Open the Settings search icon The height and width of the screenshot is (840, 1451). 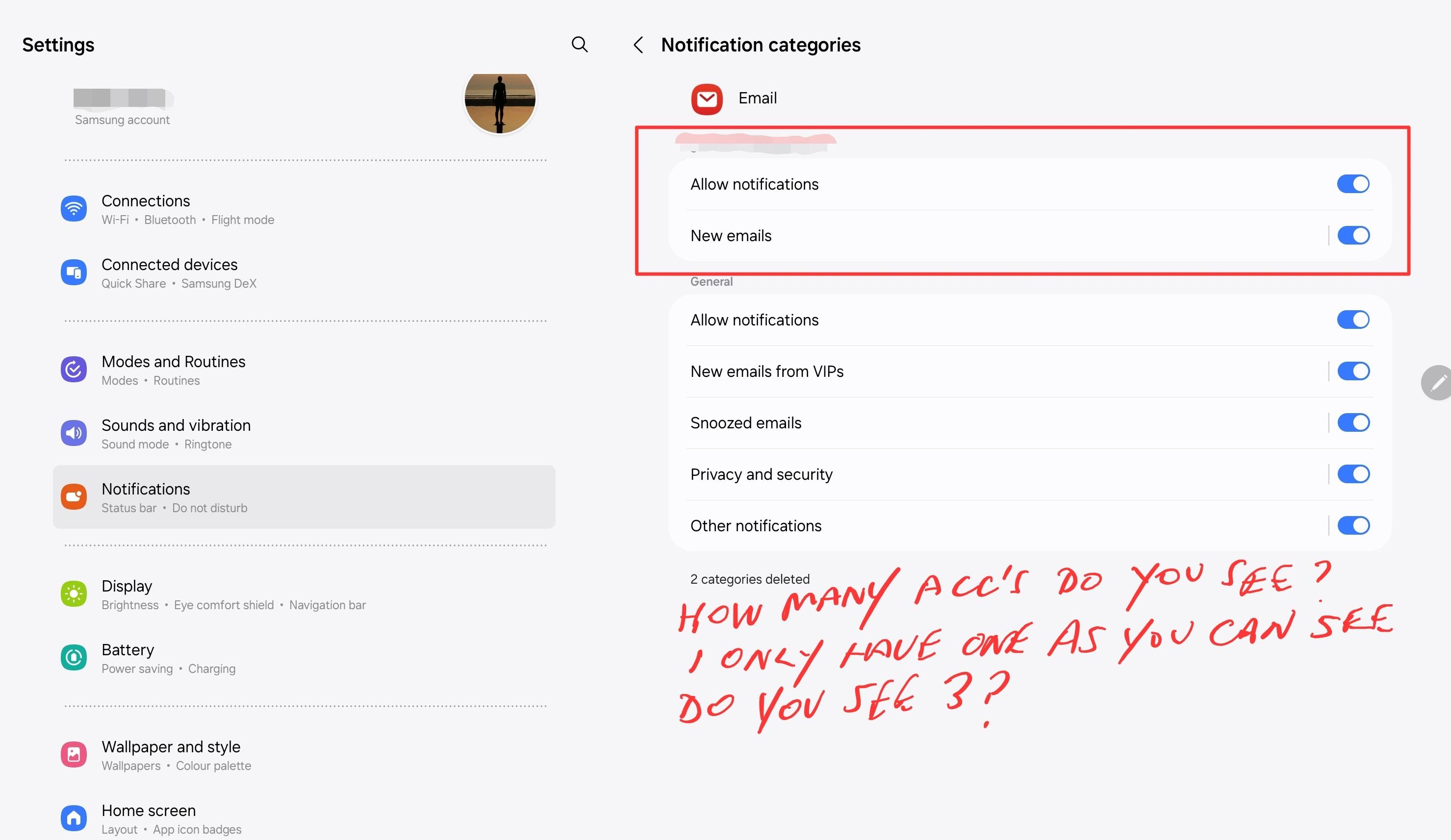[x=579, y=44]
